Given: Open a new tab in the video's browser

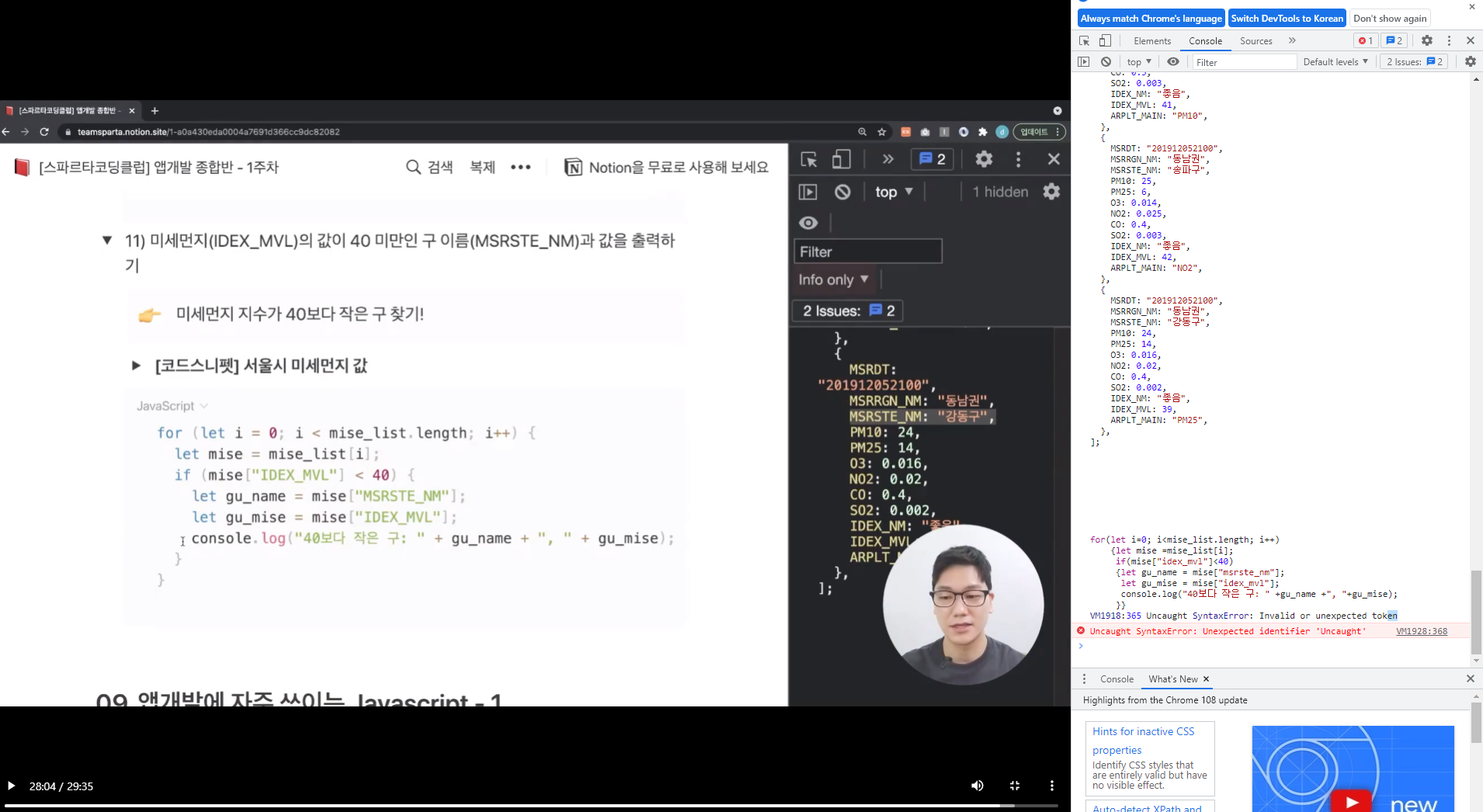Looking at the screenshot, I should pos(155,111).
